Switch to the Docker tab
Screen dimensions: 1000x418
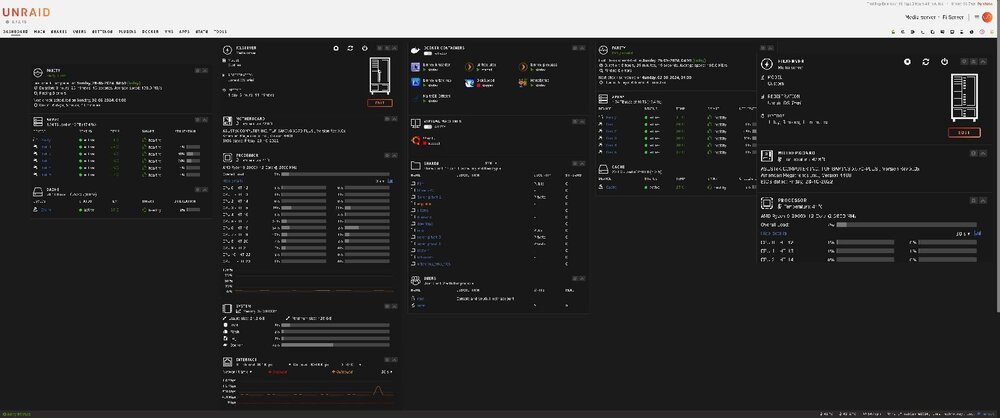click(x=151, y=31)
